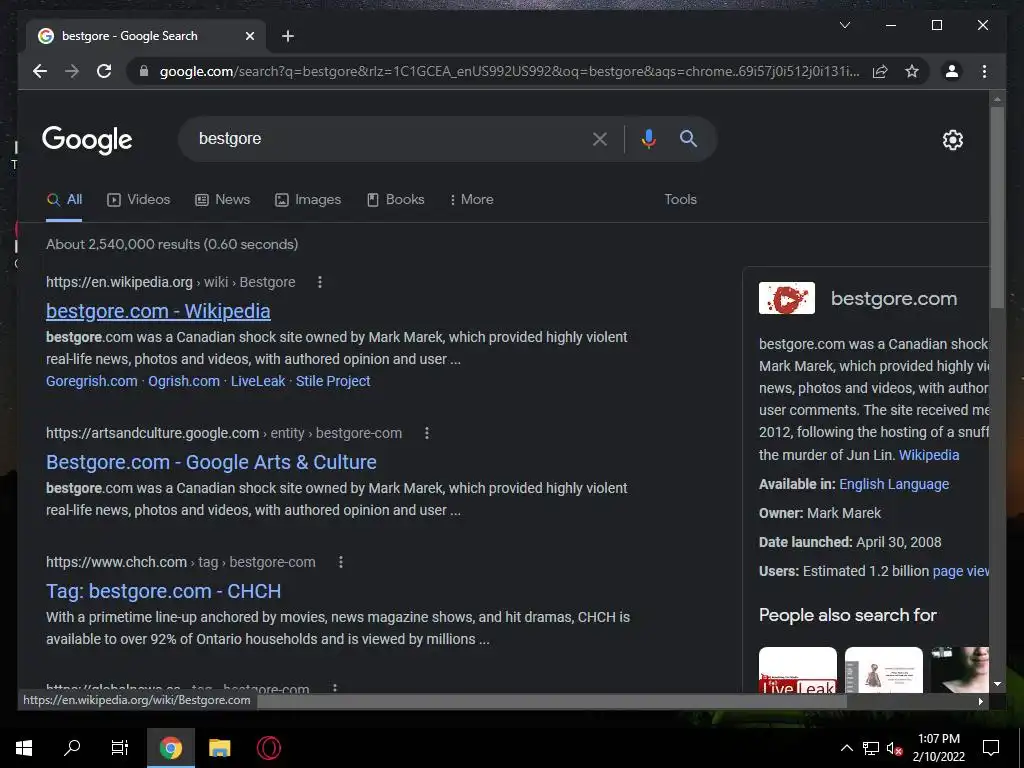
Task: Click the English Language link
Action: pos(894,485)
